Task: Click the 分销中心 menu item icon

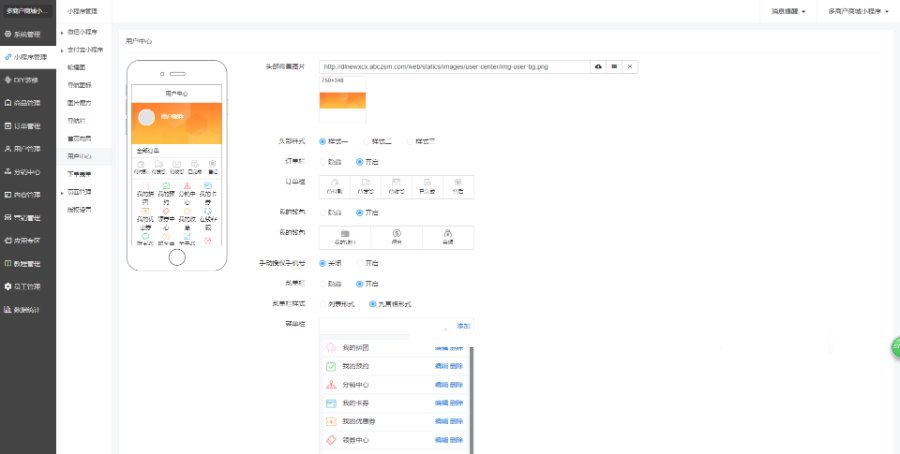Action: (331, 385)
